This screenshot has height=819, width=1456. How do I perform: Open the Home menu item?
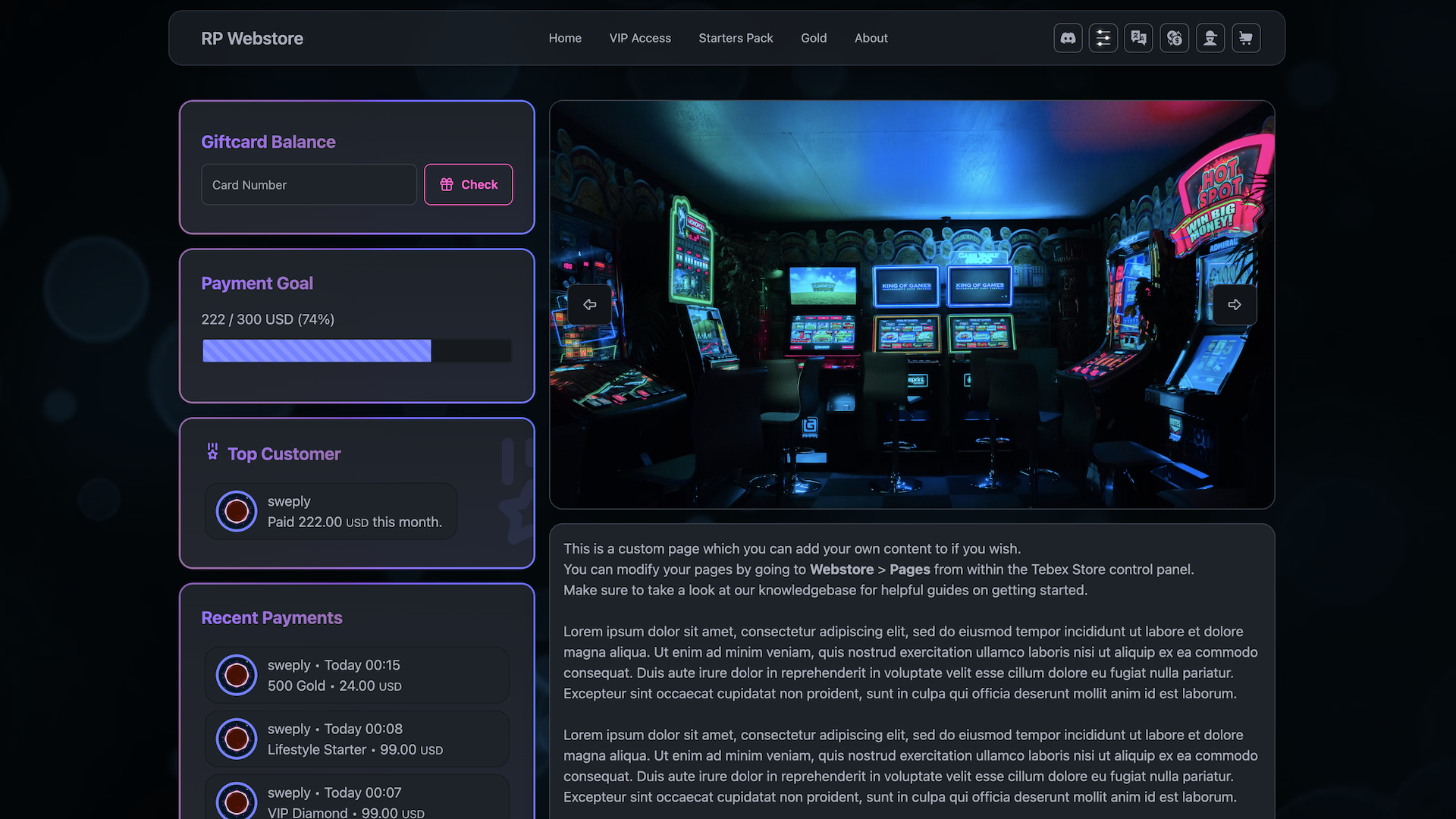[x=565, y=38]
